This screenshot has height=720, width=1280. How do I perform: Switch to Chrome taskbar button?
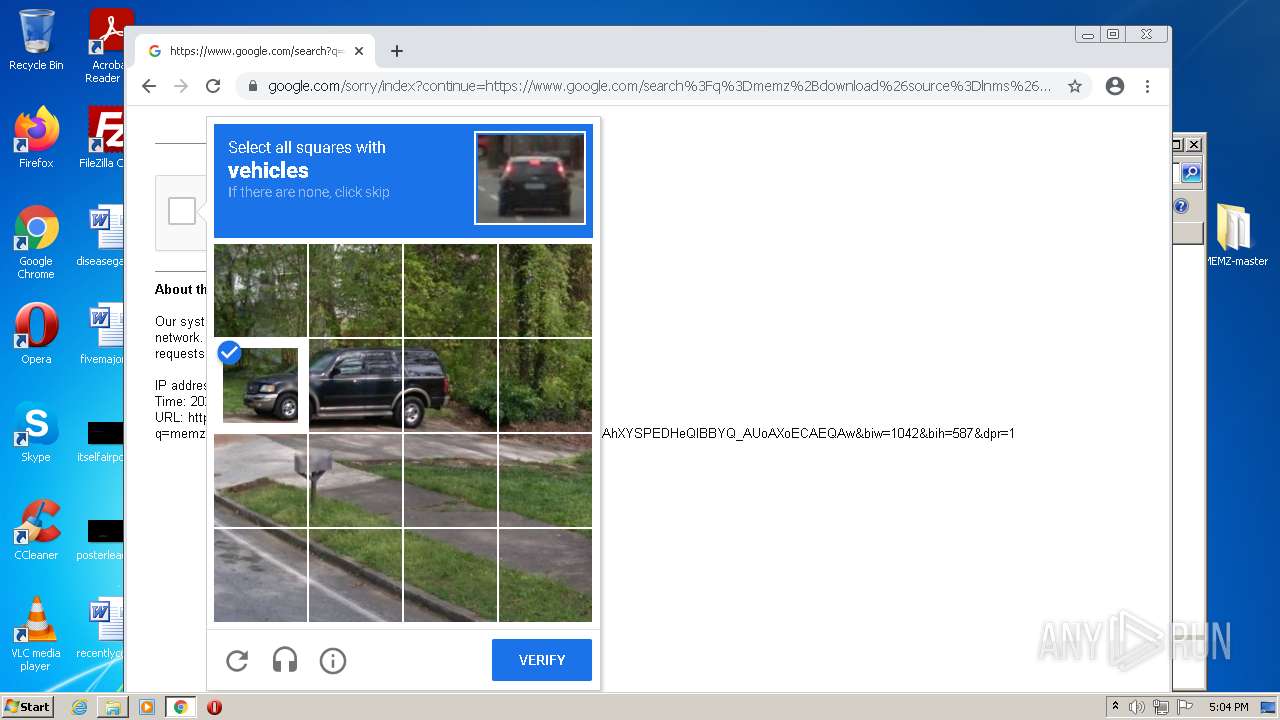tap(180, 707)
